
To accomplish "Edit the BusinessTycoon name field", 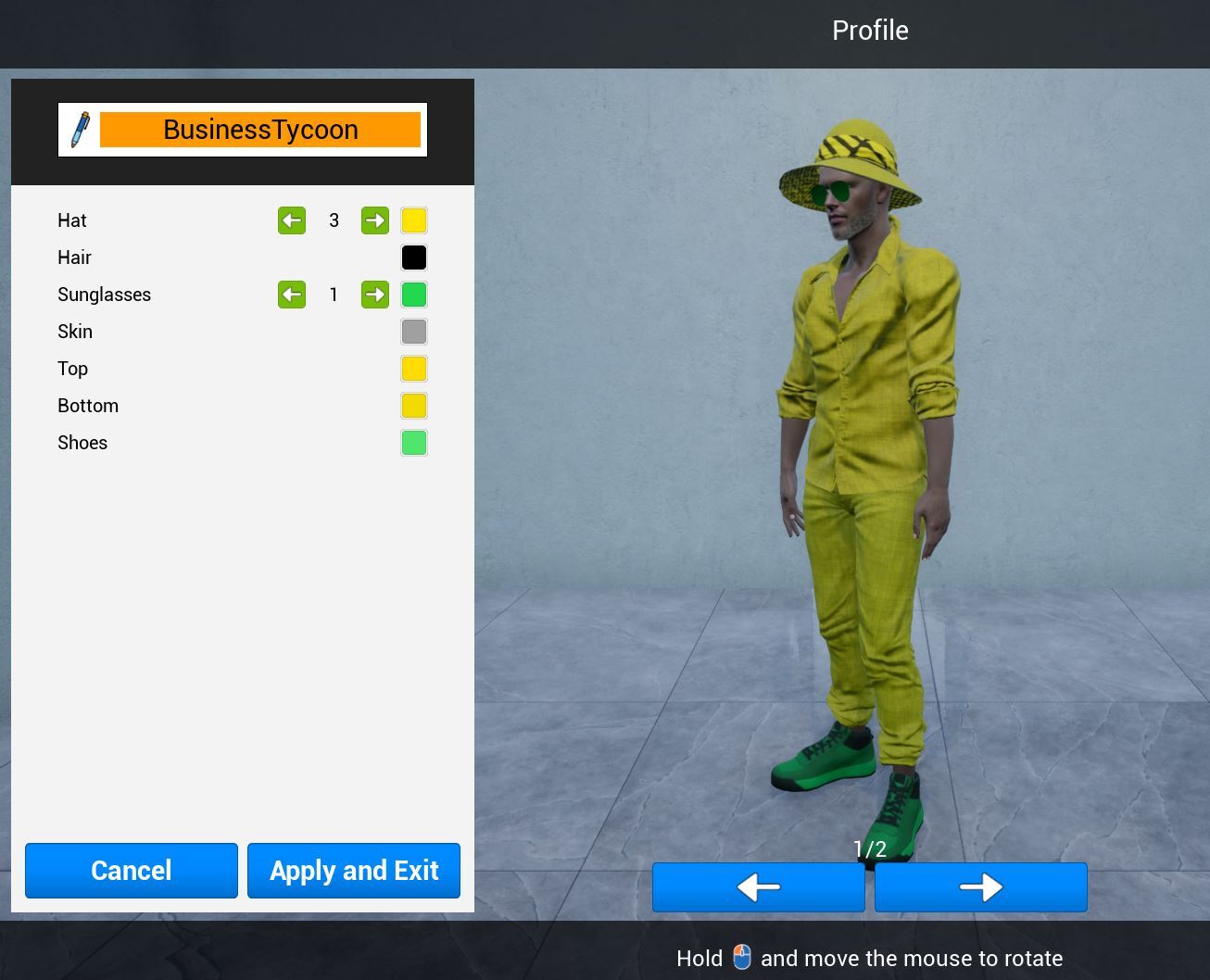I will coord(260,130).
